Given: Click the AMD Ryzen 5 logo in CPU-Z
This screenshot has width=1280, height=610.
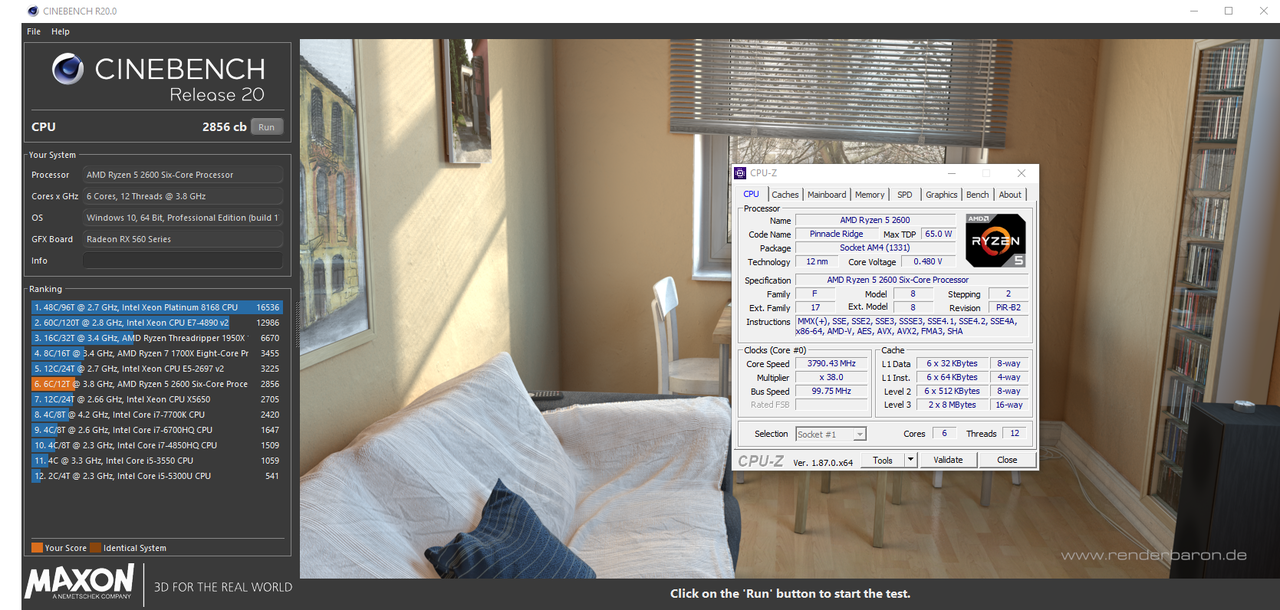Looking at the screenshot, I should click(995, 239).
